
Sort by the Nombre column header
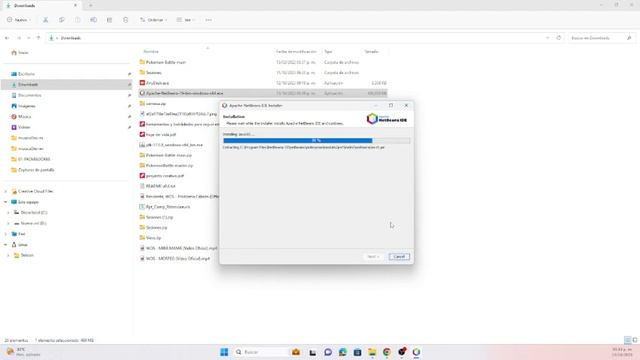(x=151, y=52)
